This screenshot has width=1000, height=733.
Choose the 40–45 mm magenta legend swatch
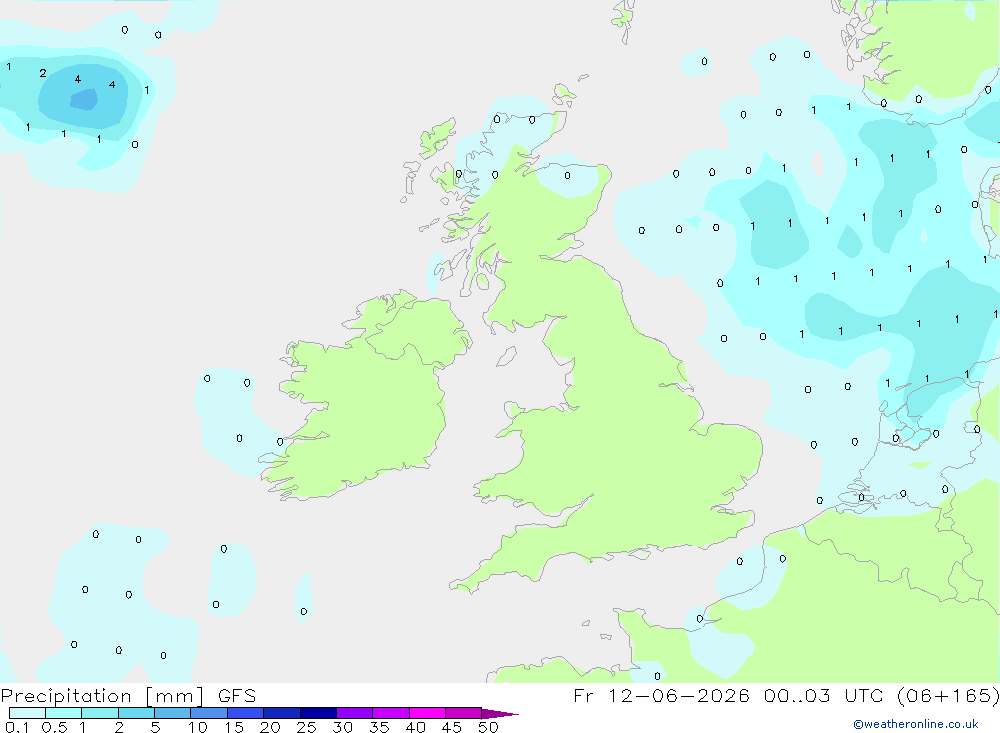point(427,713)
